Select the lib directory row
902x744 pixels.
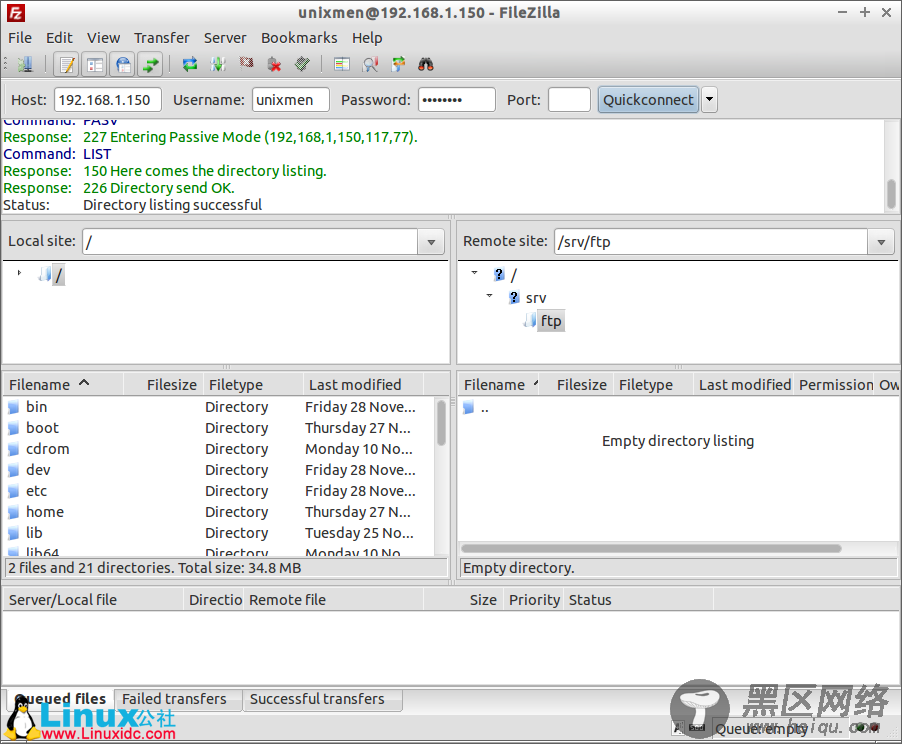pos(219,533)
